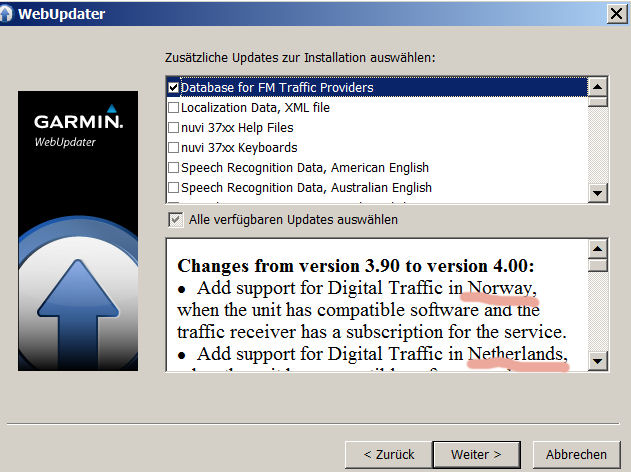The width and height of the screenshot is (631, 472).
Task: Check the Localization Data, XML file box
Action: (x=174, y=108)
